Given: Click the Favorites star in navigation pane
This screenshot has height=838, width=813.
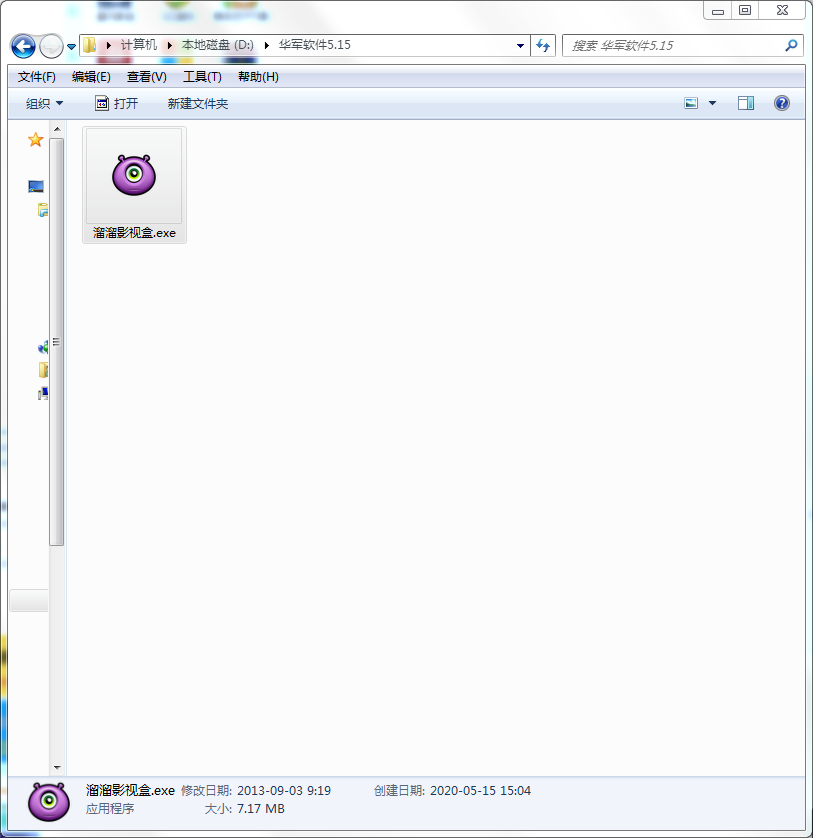Looking at the screenshot, I should [35, 140].
